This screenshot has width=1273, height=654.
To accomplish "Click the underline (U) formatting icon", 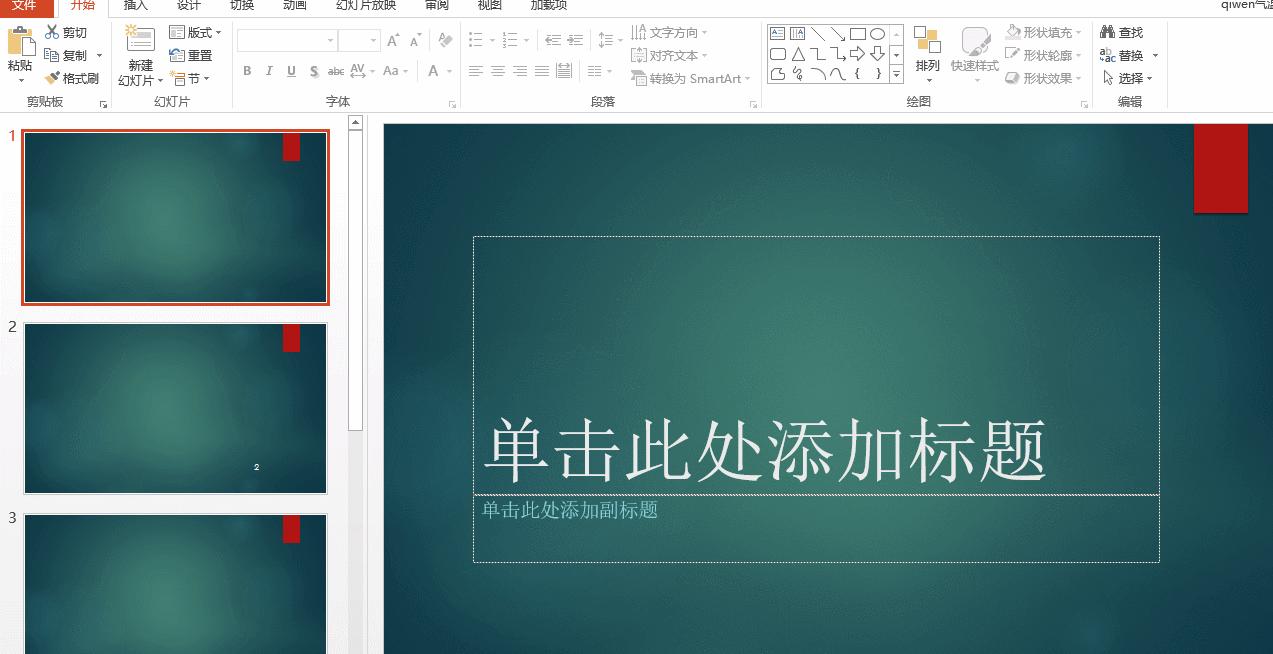I will click(x=291, y=71).
